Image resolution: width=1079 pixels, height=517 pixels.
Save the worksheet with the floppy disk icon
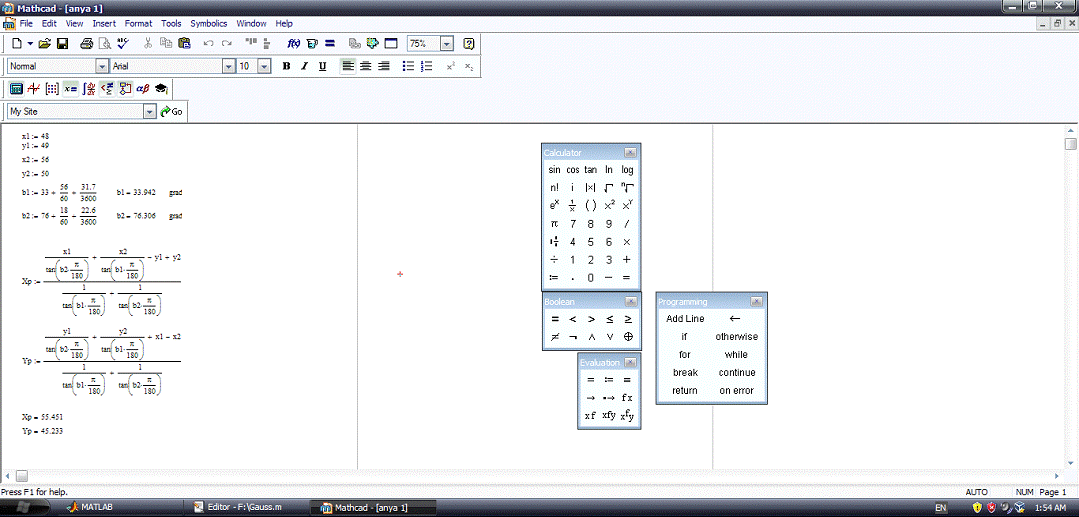click(x=62, y=44)
